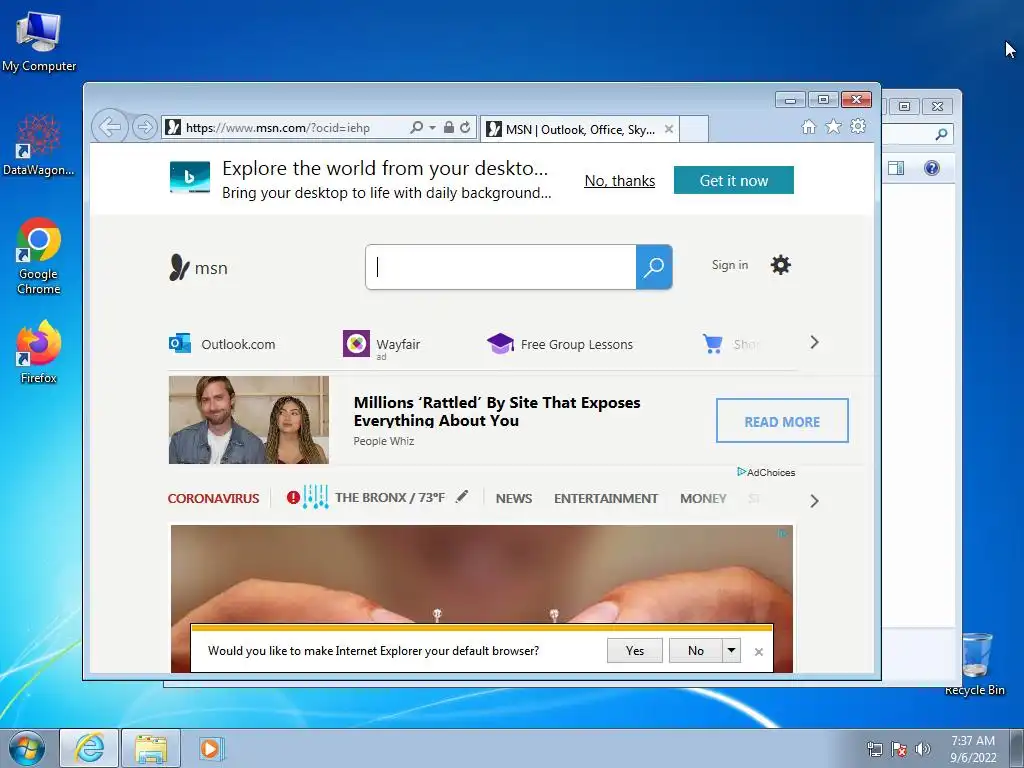This screenshot has height=768, width=1024.
Task: Open the NEWS section
Action: 514,498
